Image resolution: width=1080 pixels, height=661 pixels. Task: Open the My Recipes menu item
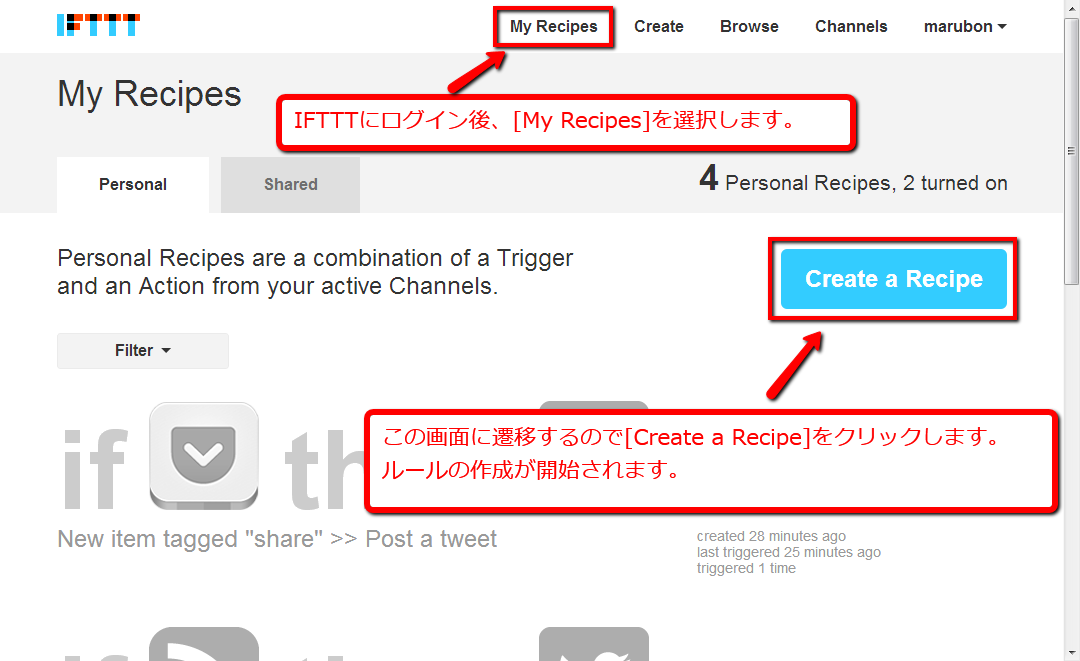pos(554,27)
